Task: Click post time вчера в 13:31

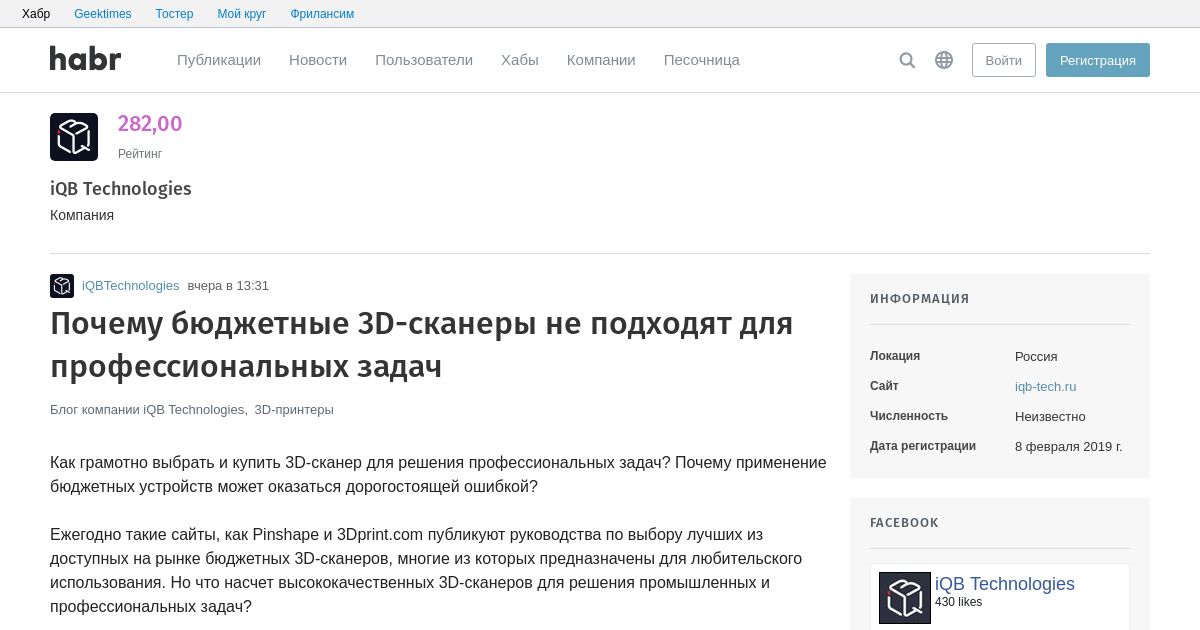Action: click(x=228, y=286)
